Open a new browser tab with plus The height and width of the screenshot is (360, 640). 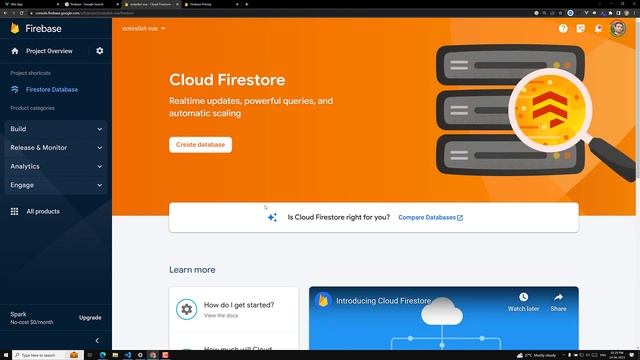pyautogui.click(x=247, y=4)
